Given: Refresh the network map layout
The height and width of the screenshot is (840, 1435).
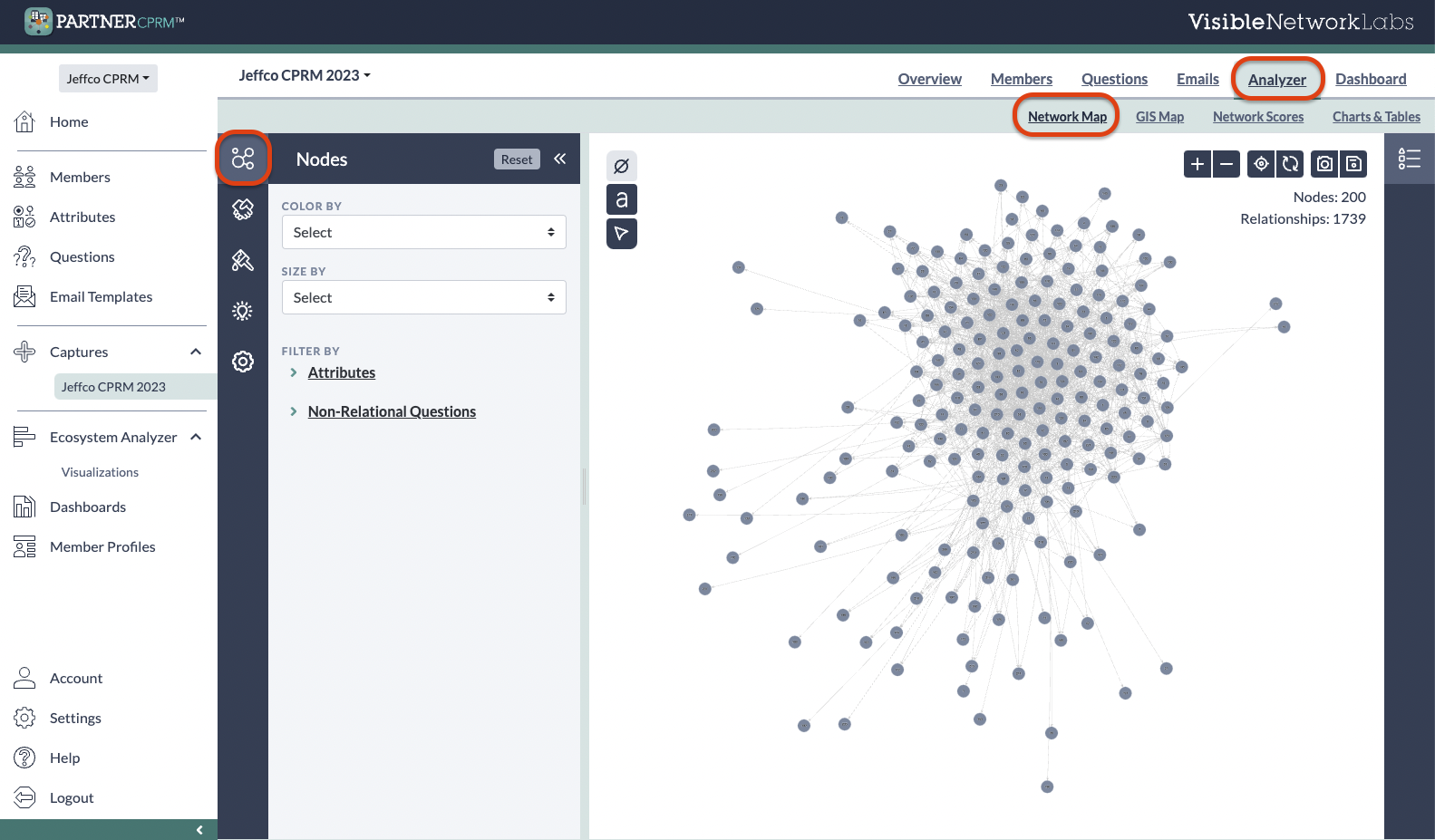Looking at the screenshot, I should point(1290,164).
